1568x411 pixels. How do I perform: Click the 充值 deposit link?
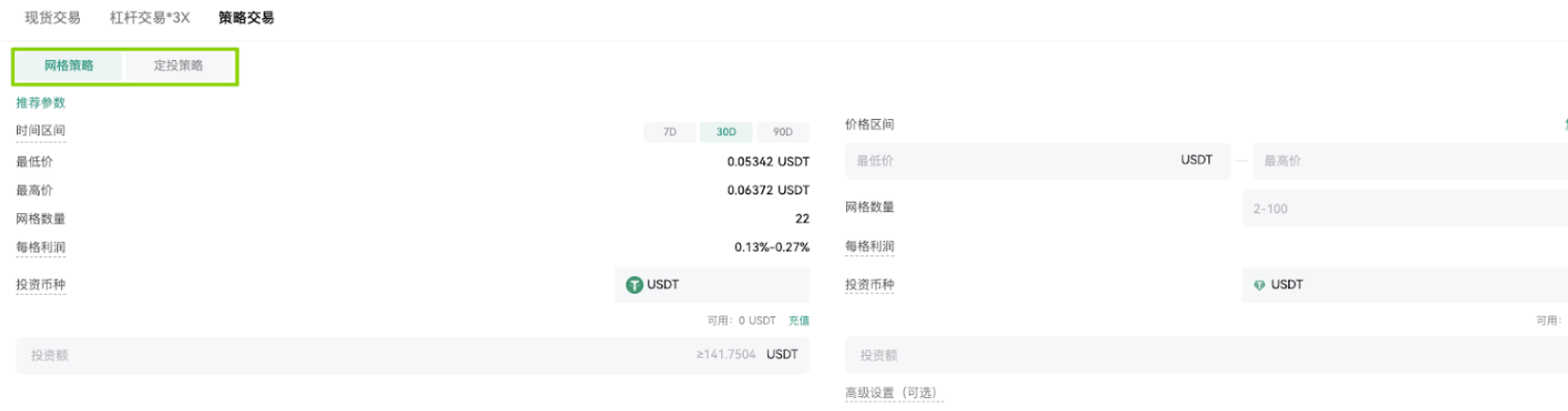click(x=799, y=321)
